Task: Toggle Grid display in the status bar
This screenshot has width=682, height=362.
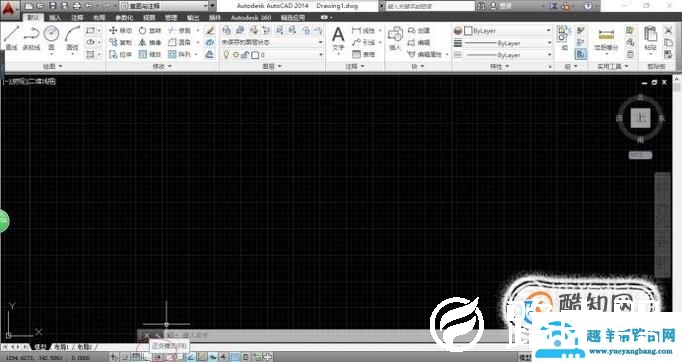Action: [x=136, y=357]
